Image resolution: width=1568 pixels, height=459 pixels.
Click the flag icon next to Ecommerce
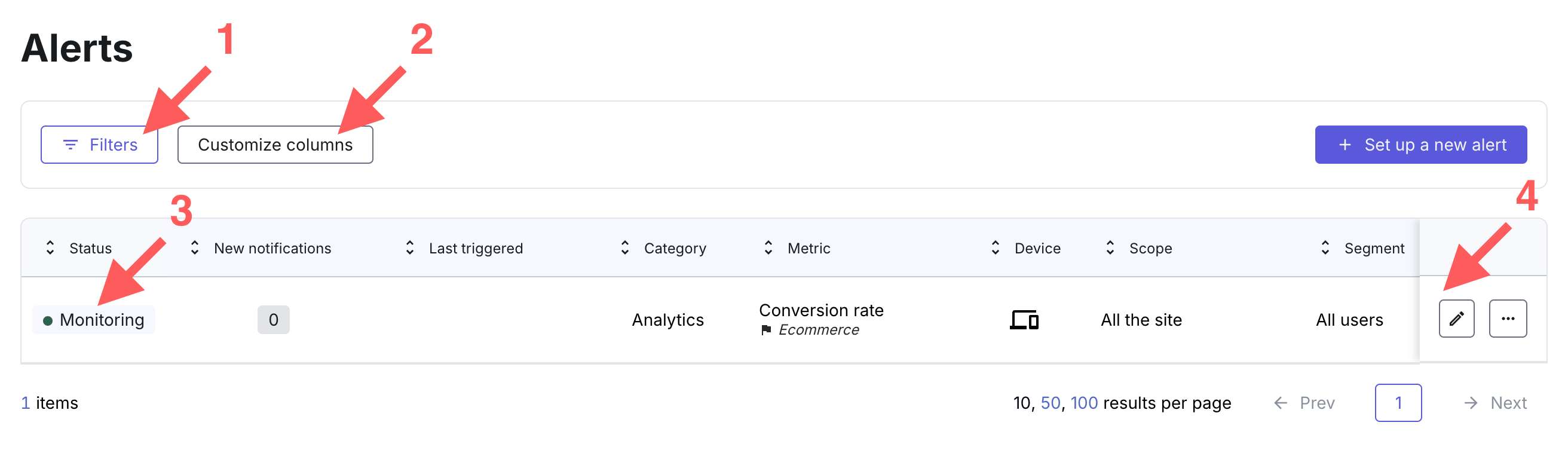(x=765, y=330)
